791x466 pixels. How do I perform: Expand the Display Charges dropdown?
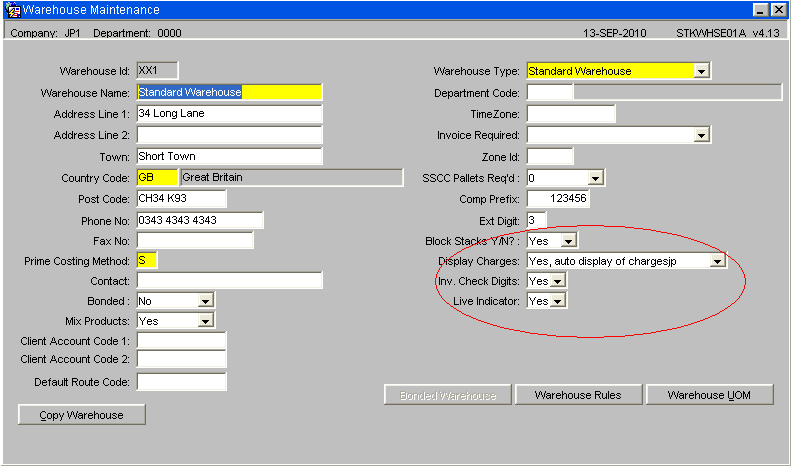tap(717, 261)
